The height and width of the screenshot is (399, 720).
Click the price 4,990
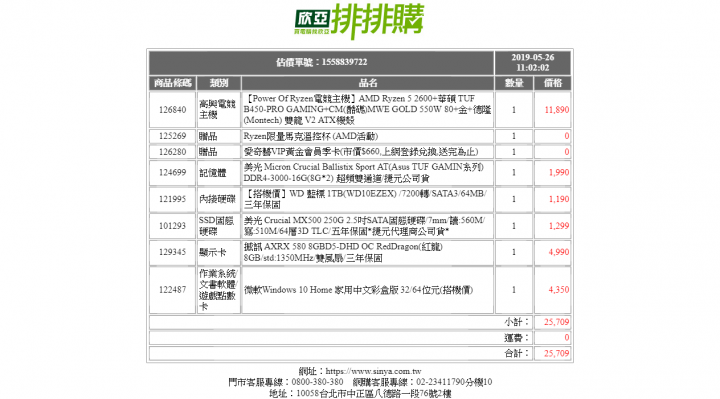pos(559,252)
